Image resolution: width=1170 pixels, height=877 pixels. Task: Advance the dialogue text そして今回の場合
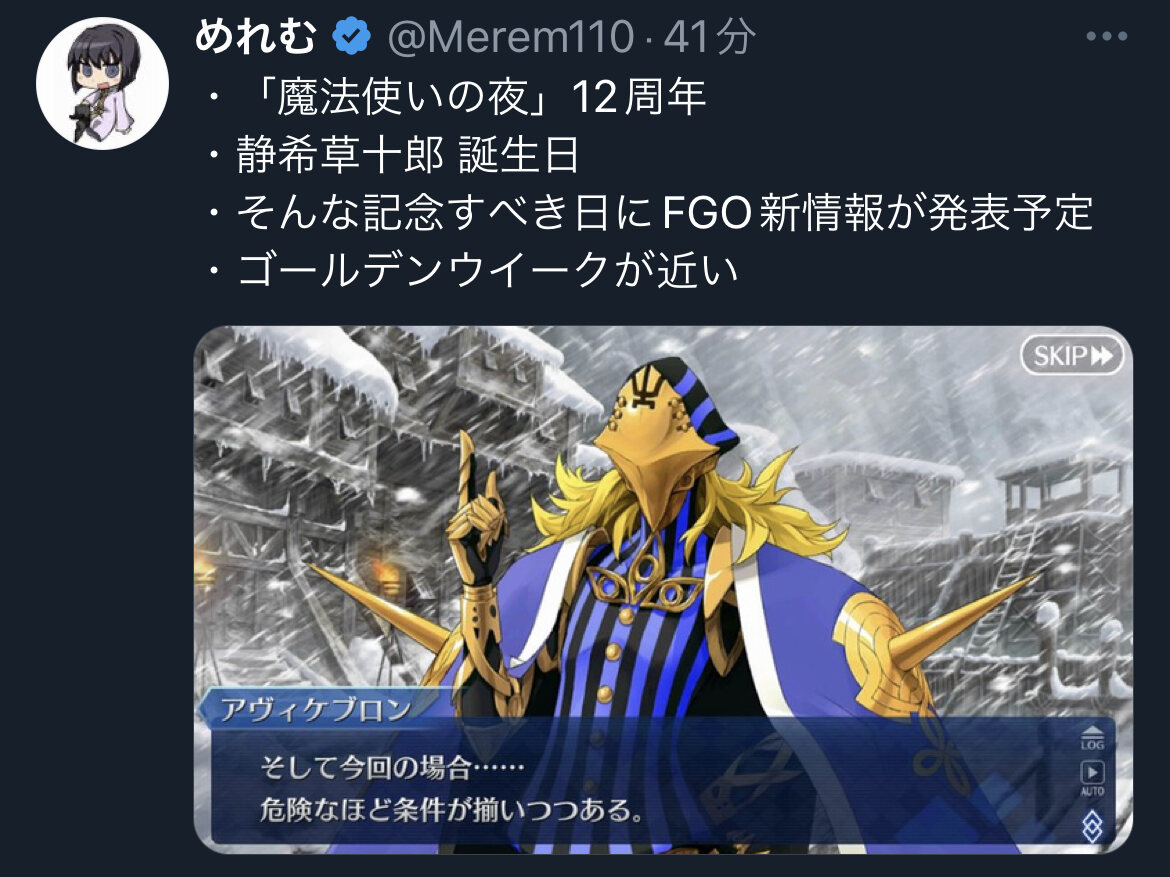(x=391, y=767)
